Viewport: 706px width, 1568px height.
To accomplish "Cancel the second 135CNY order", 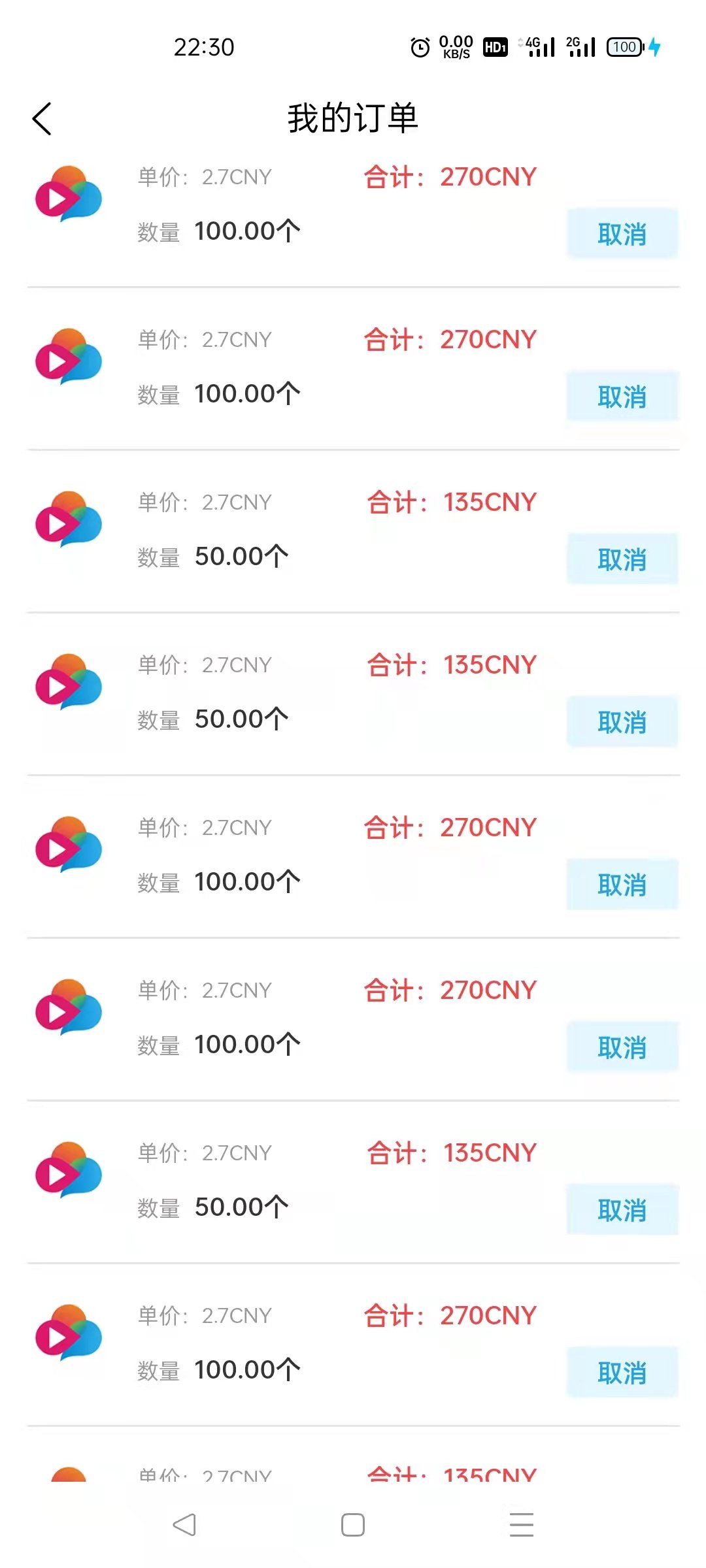I will 622,721.
